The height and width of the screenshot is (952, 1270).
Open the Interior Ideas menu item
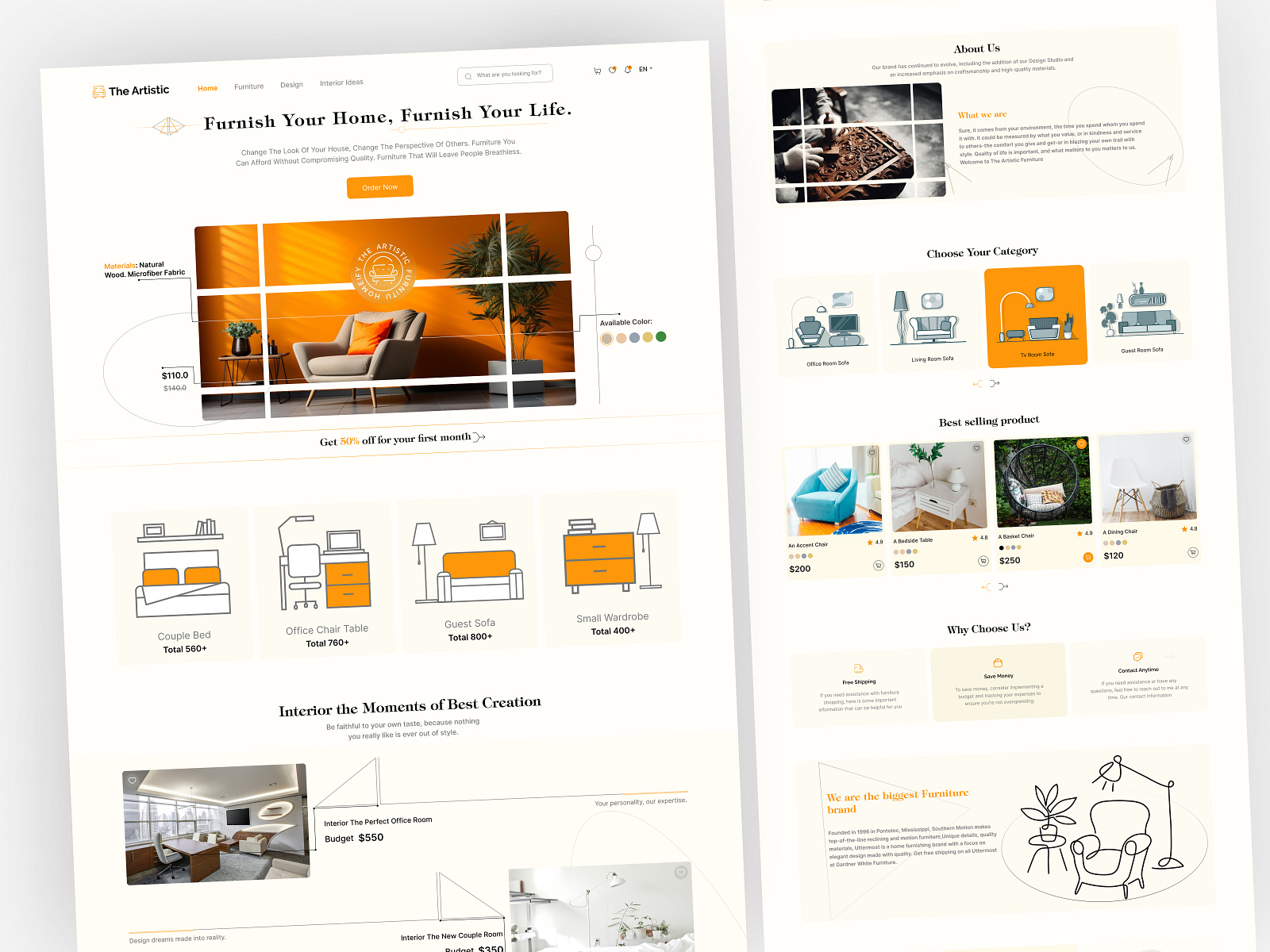pos(341,82)
